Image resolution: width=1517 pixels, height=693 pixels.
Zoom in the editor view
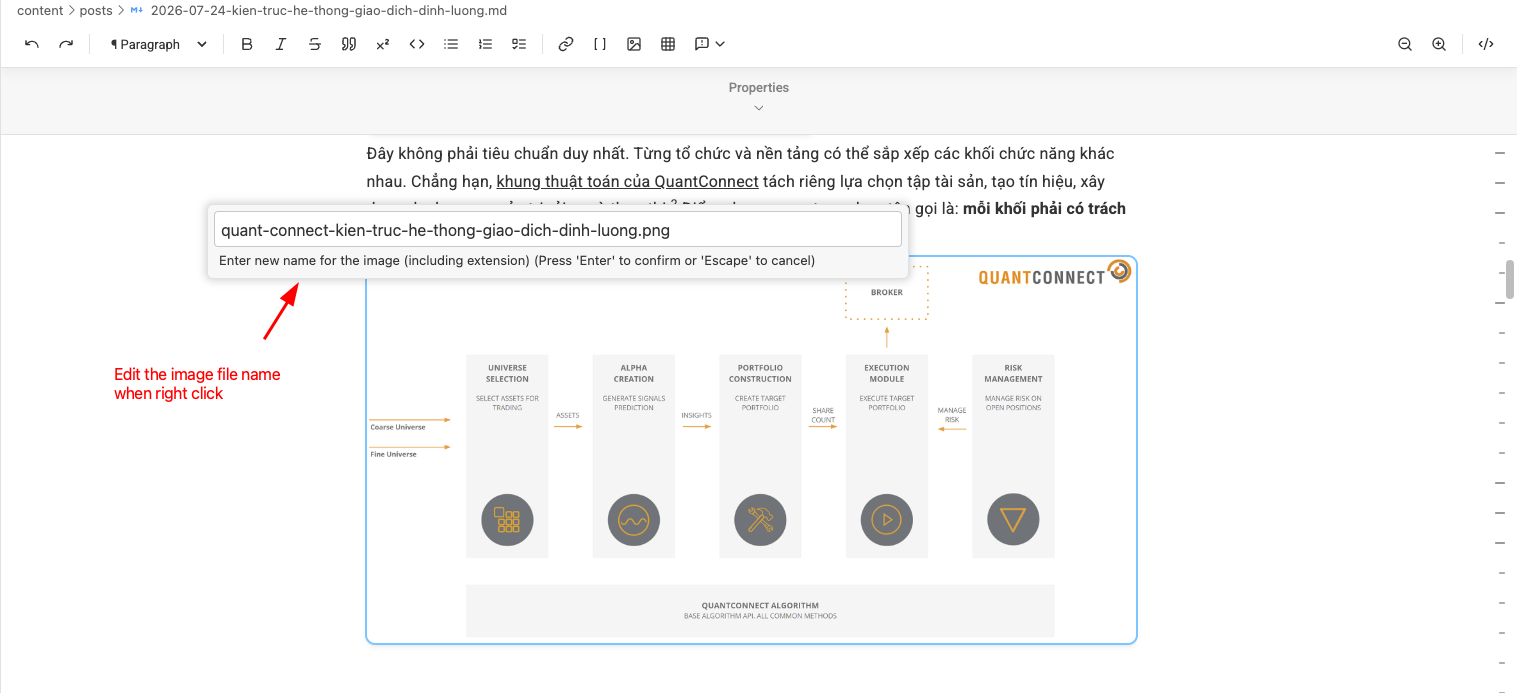tap(1439, 44)
